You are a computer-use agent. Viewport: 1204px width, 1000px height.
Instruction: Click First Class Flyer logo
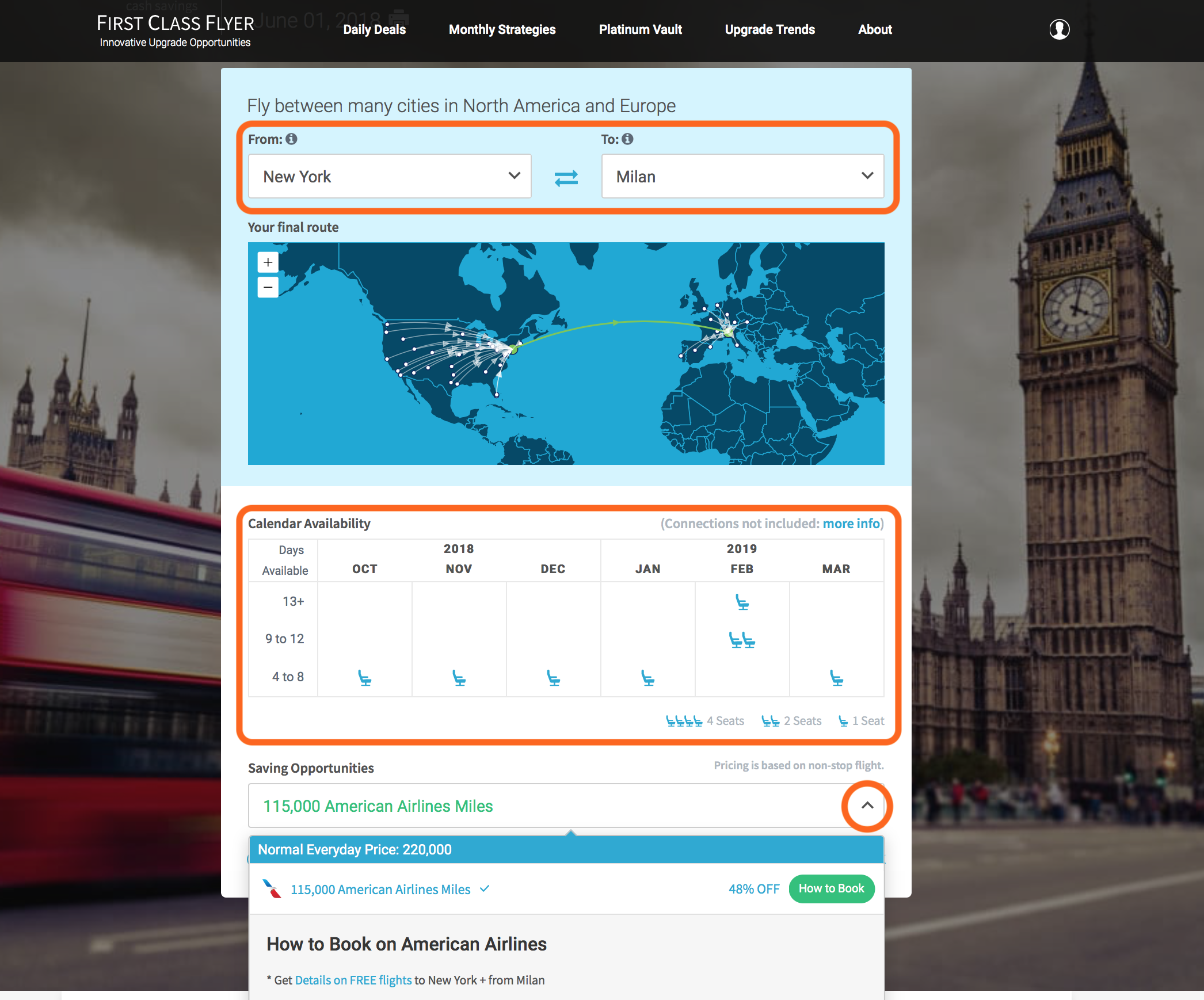(x=175, y=30)
